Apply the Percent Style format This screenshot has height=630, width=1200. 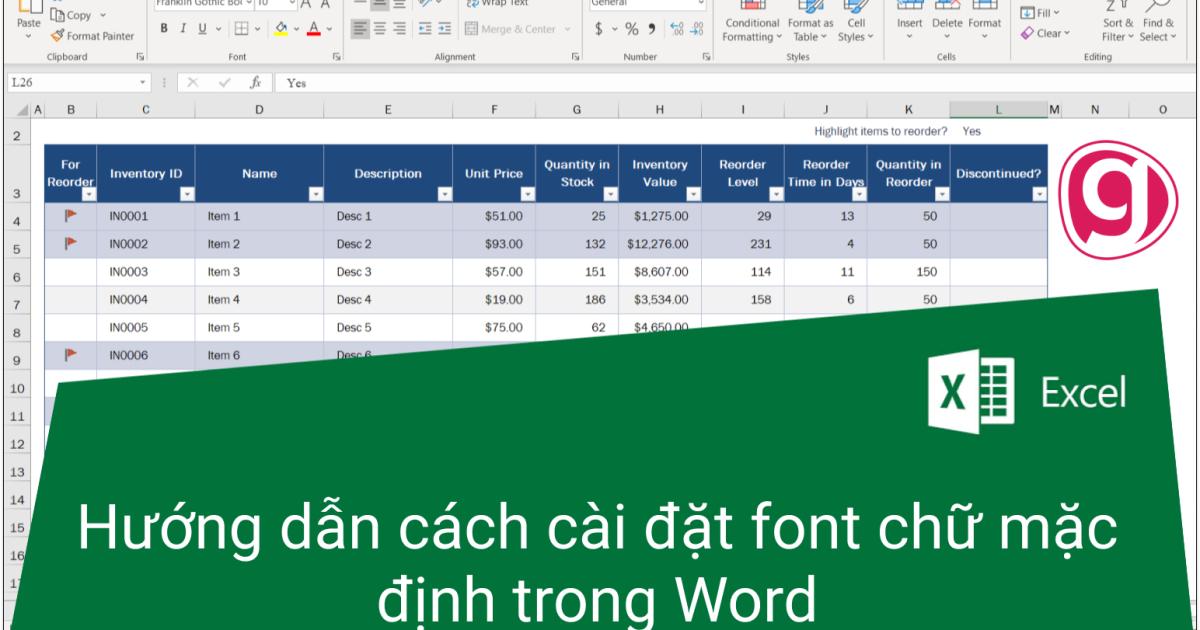[630, 29]
